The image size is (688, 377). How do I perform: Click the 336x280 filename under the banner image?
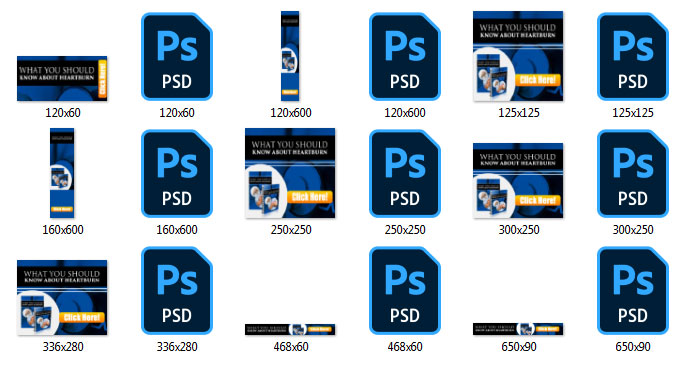tap(63, 347)
